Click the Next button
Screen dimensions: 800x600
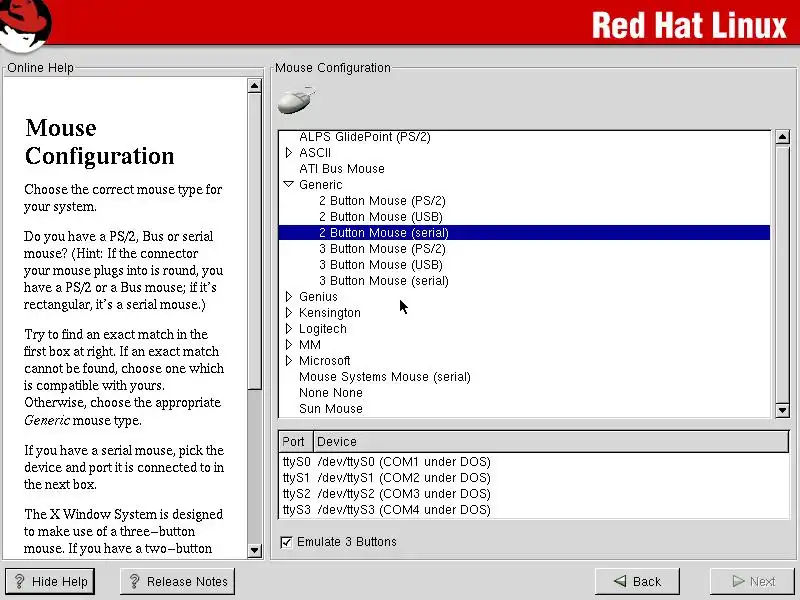click(754, 582)
